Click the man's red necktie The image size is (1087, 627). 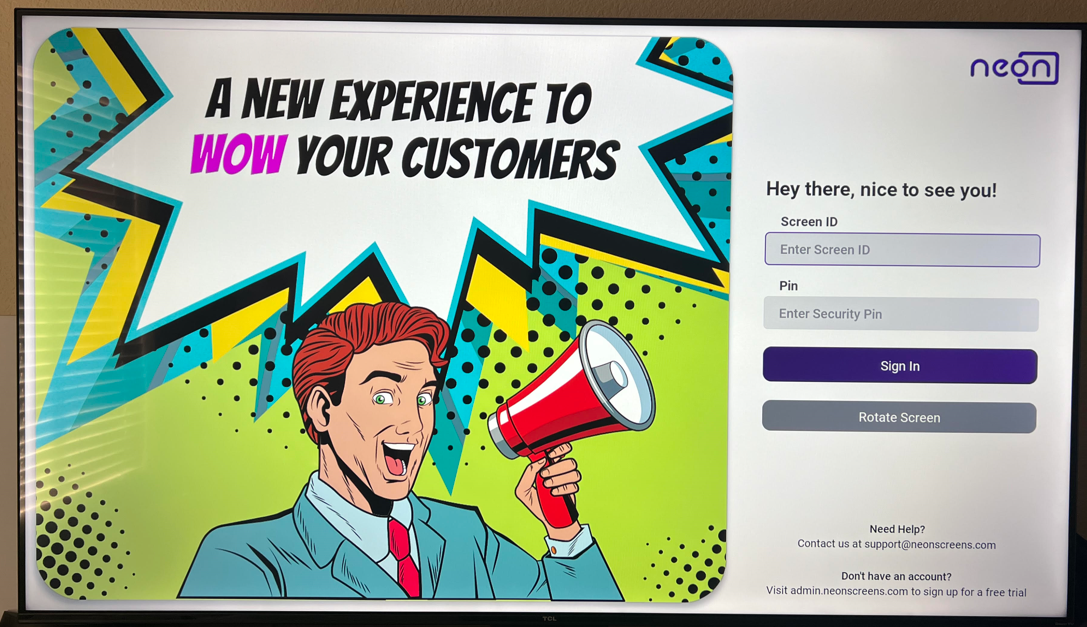[x=404, y=557]
